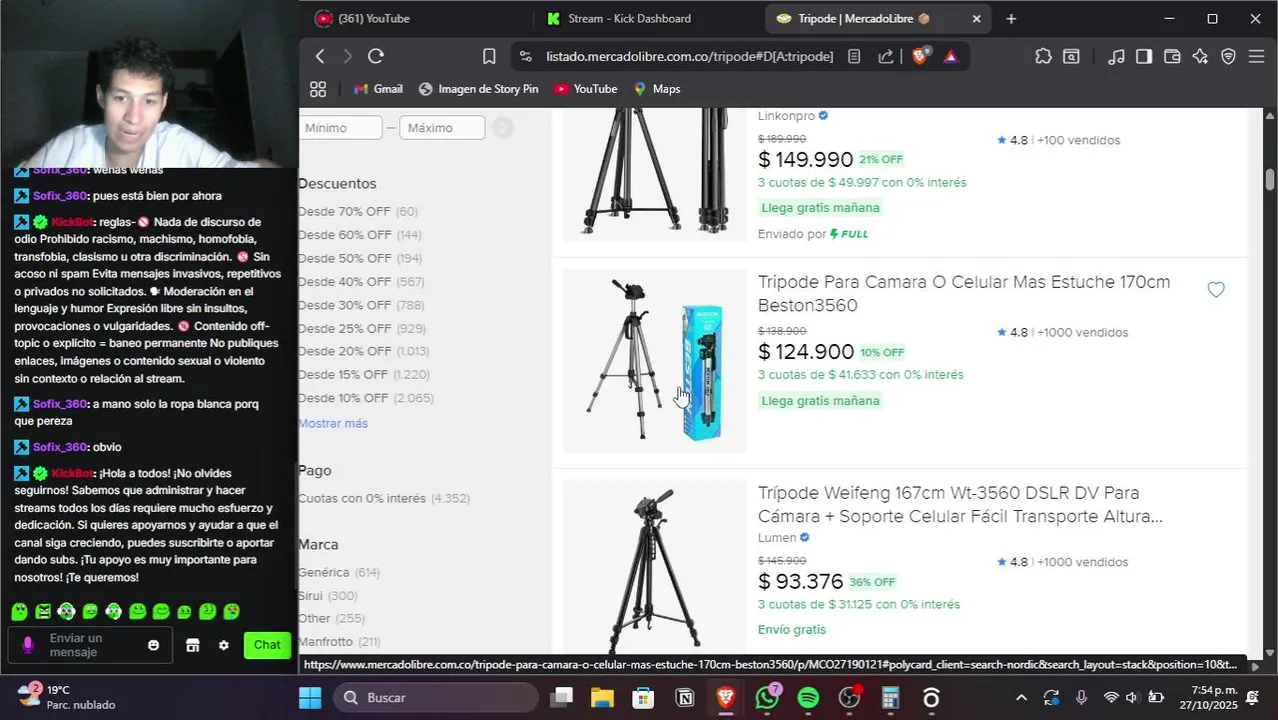Focus the Enviar un mensaje chat box

coord(90,645)
